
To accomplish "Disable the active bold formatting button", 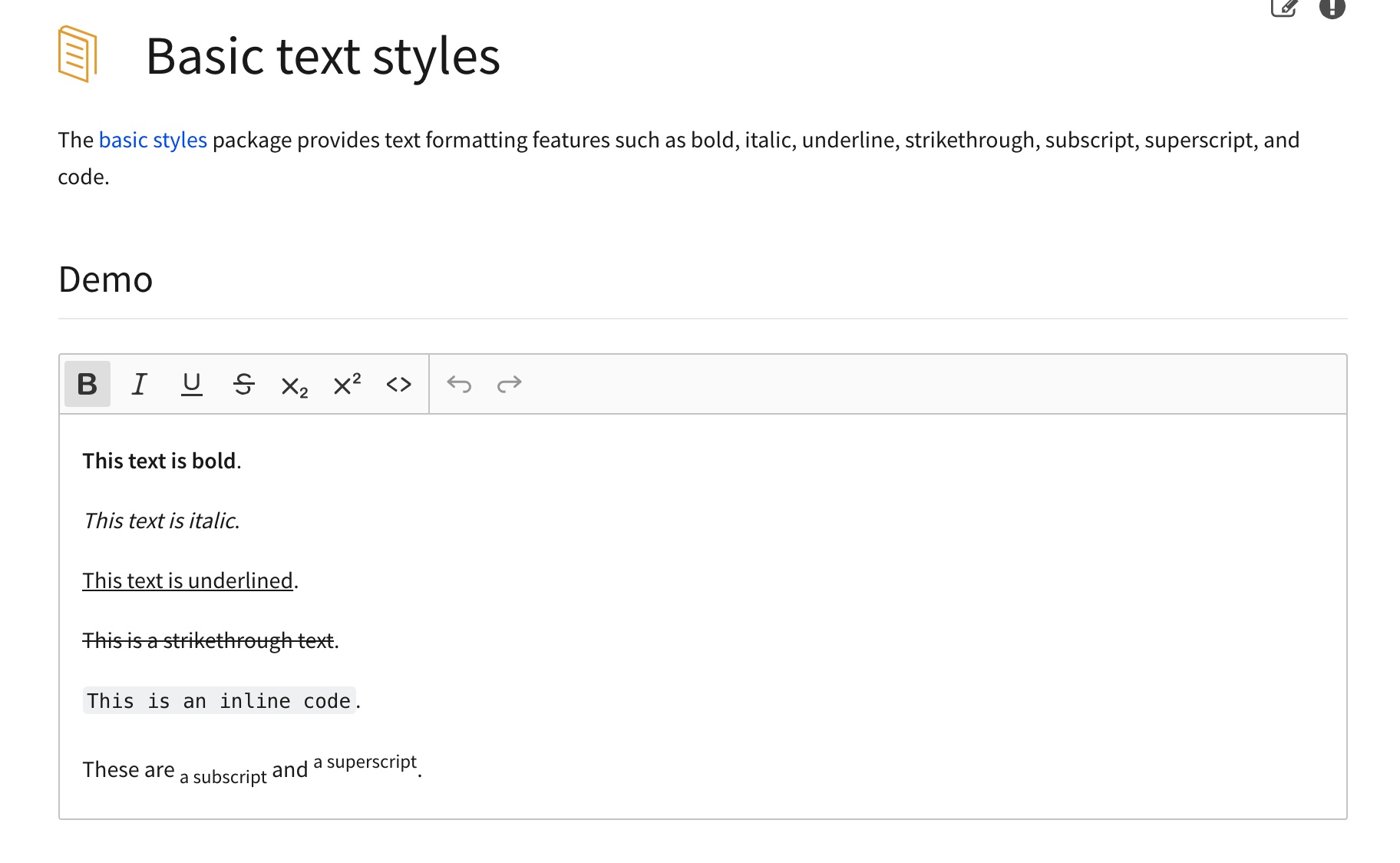I will pos(87,384).
